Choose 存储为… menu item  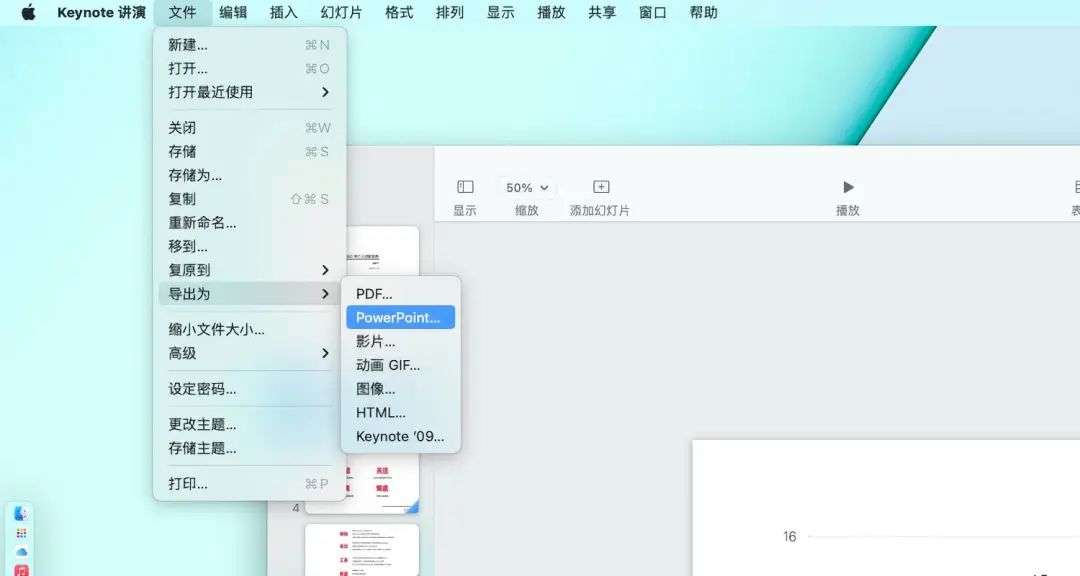point(249,175)
